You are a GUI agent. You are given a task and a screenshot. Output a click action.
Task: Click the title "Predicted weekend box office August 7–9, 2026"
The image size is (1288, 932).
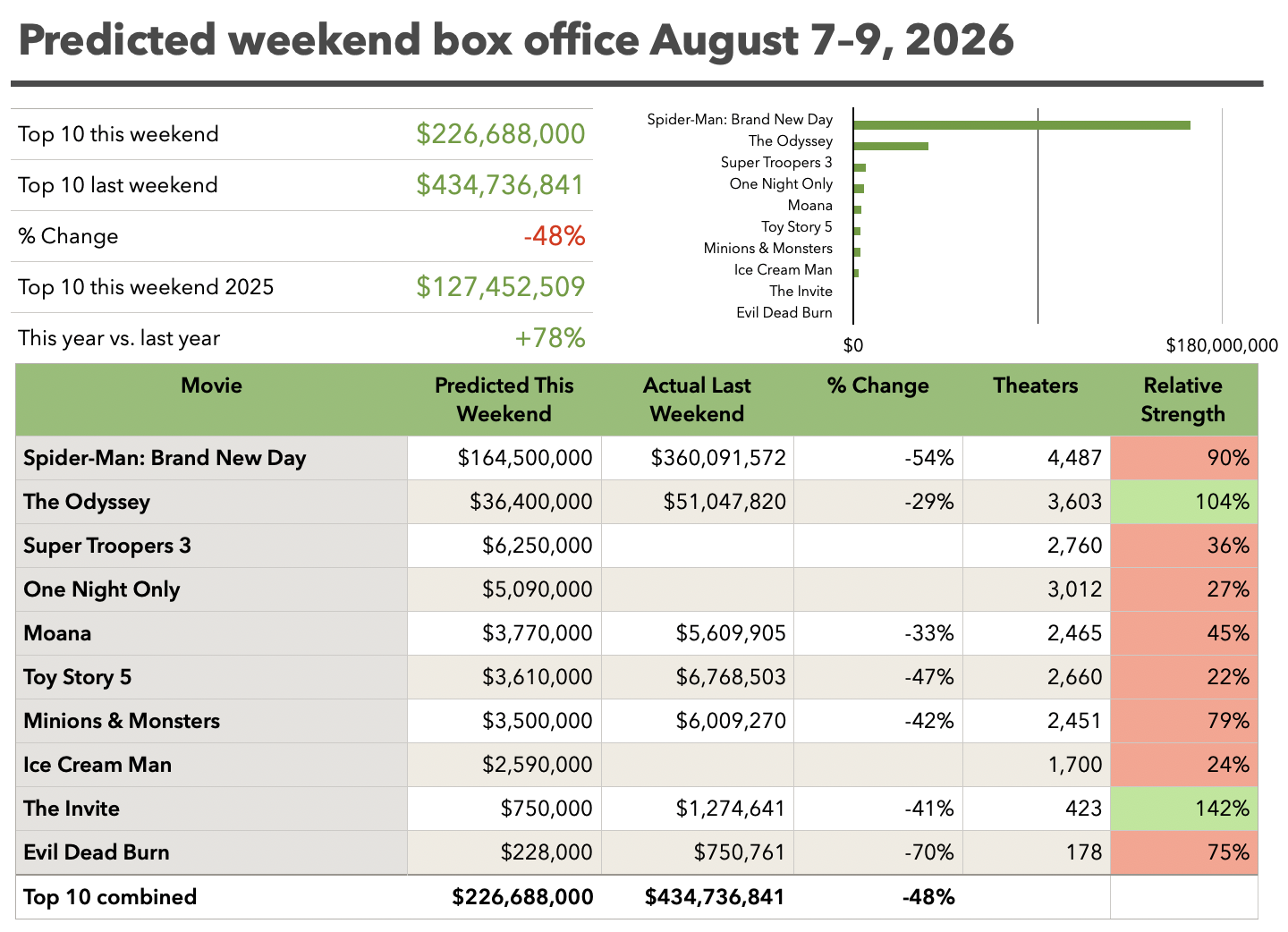[x=516, y=41]
